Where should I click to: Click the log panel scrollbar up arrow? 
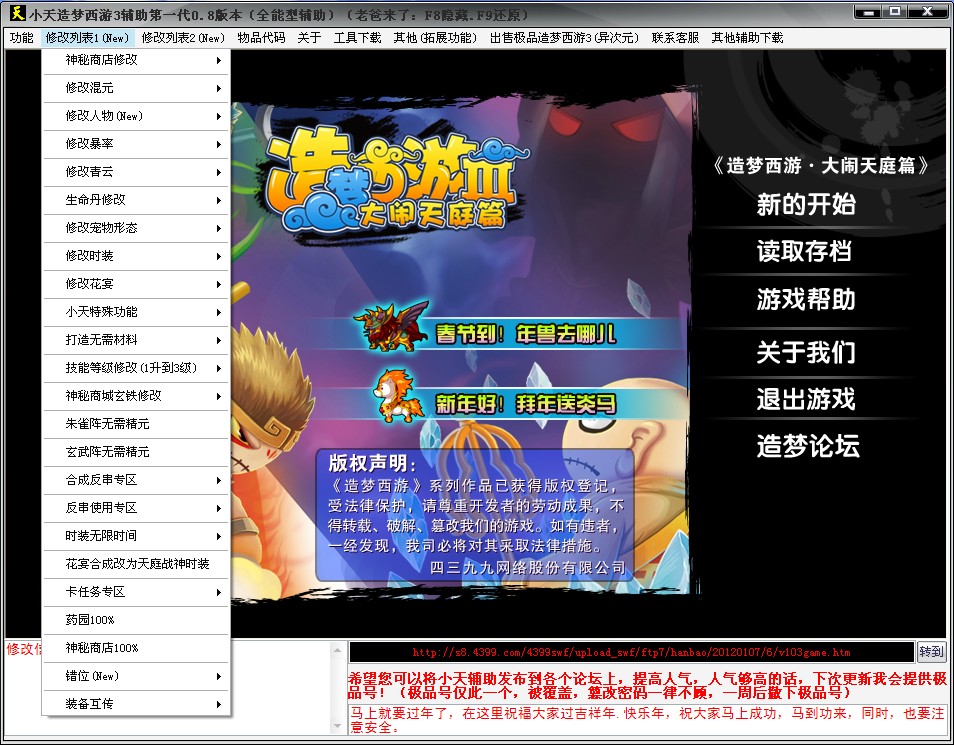337,651
